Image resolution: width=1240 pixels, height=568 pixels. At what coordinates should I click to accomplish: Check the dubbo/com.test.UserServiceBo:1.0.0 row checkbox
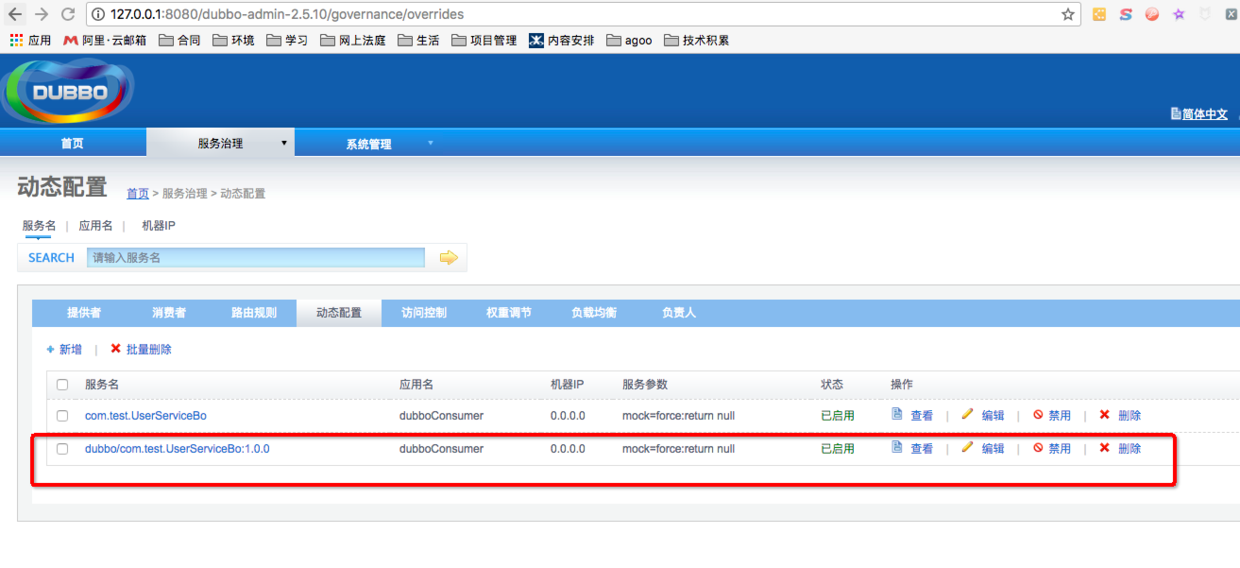(63, 449)
